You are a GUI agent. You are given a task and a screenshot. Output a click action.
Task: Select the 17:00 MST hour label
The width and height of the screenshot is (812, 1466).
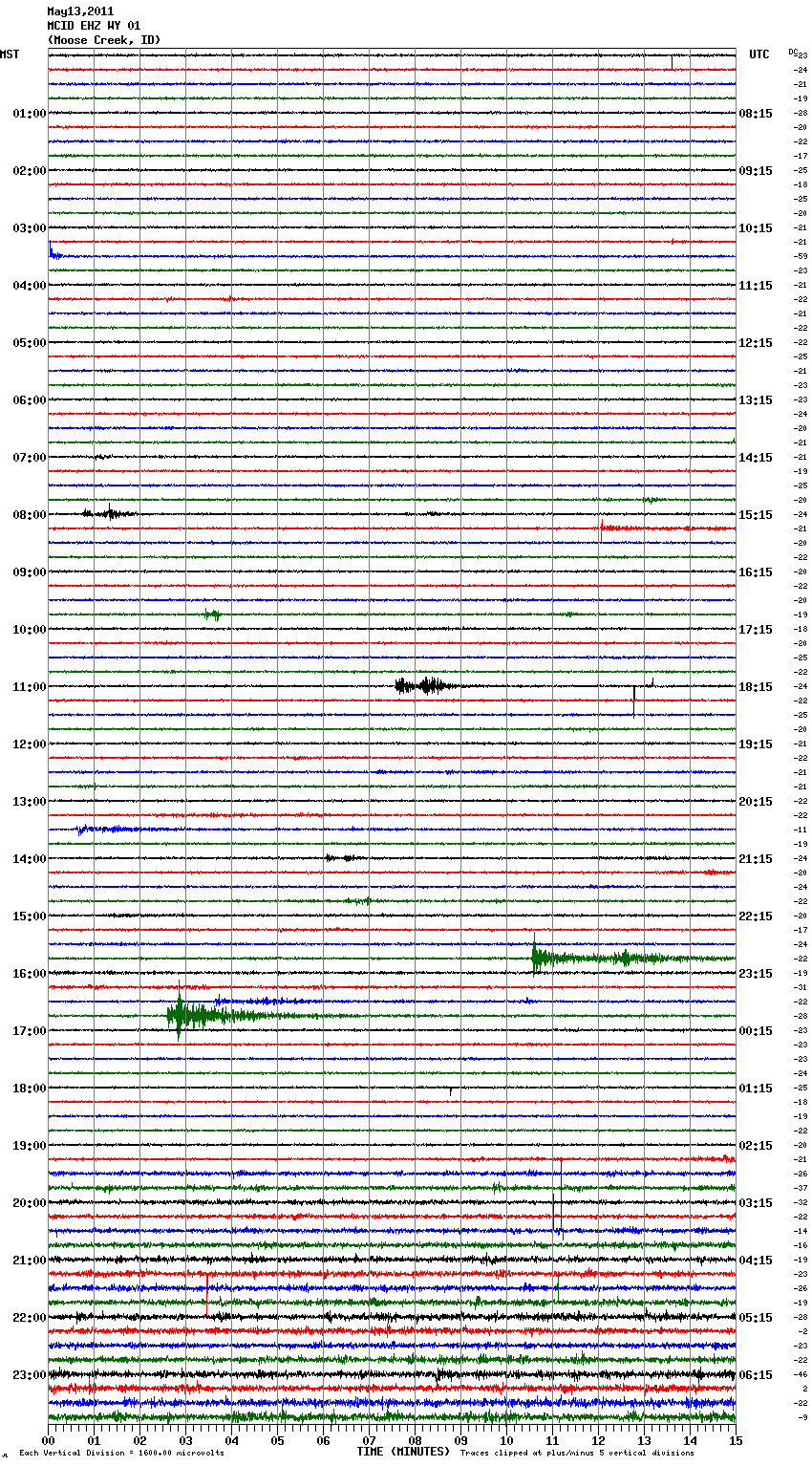pyautogui.click(x=30, y=1031)
